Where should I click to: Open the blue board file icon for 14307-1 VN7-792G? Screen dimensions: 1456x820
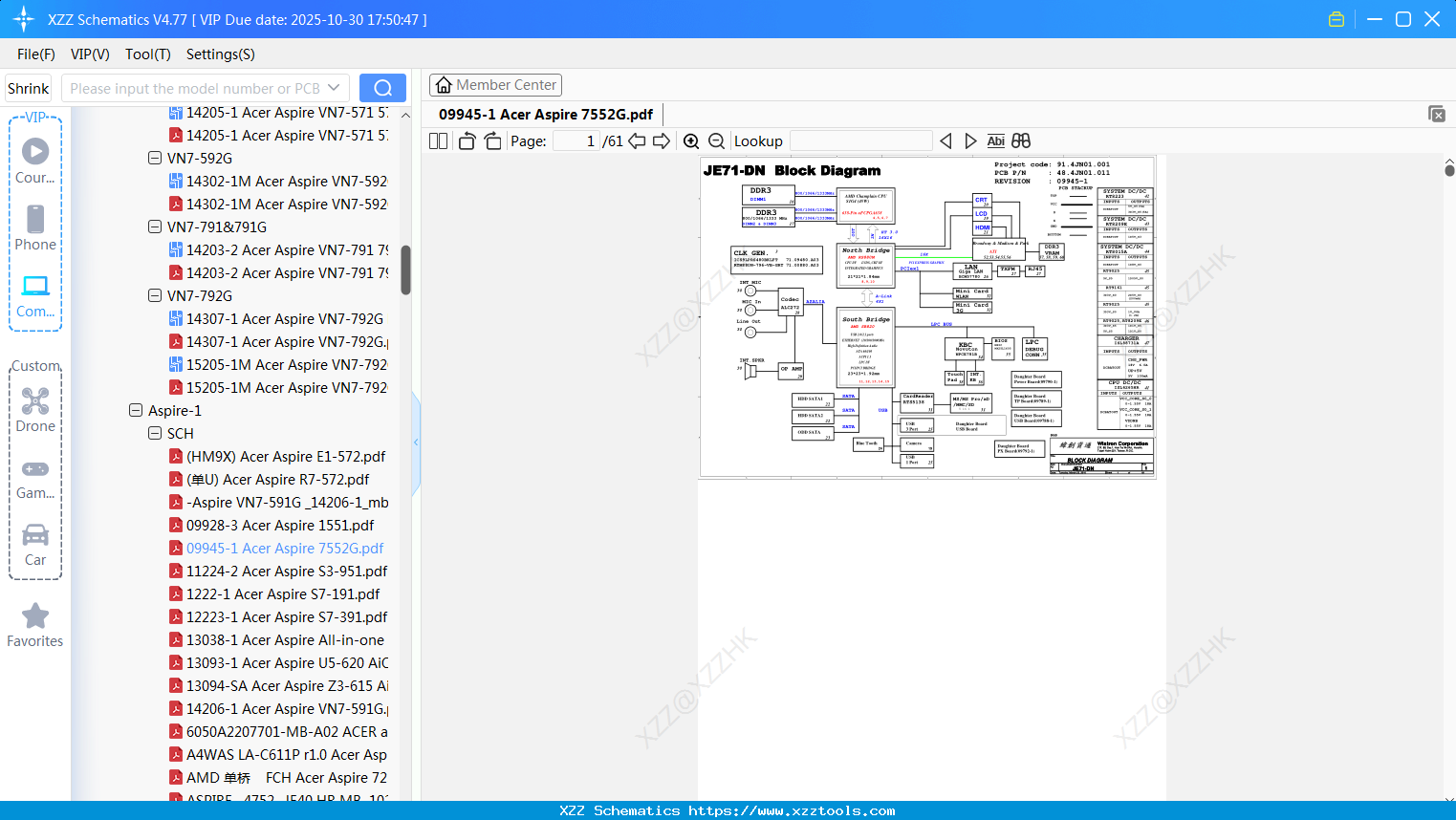[176, 318]
